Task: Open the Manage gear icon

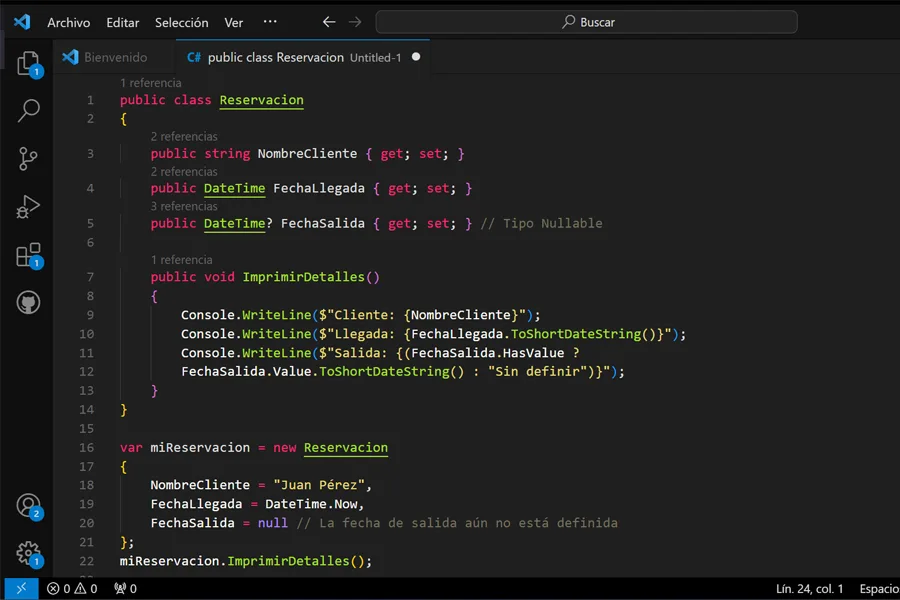Action: 28,553
